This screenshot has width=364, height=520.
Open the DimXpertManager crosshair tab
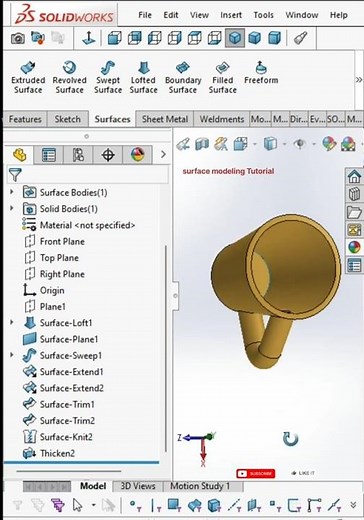click(108, 155)
